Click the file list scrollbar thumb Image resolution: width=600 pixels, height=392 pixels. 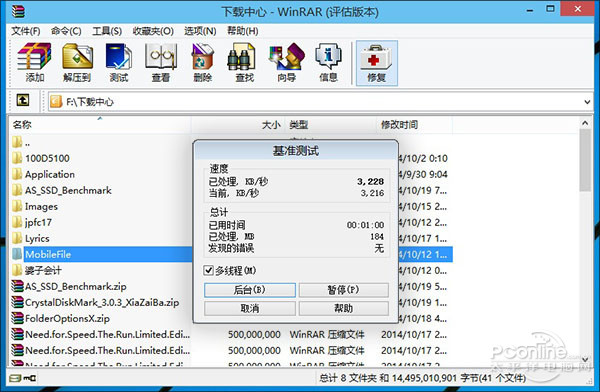[585, 160]
